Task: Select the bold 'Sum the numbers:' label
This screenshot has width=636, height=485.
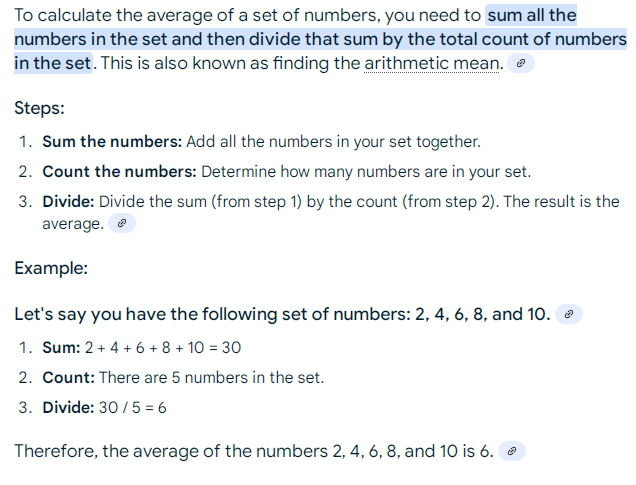Action: tap(112, 142)
